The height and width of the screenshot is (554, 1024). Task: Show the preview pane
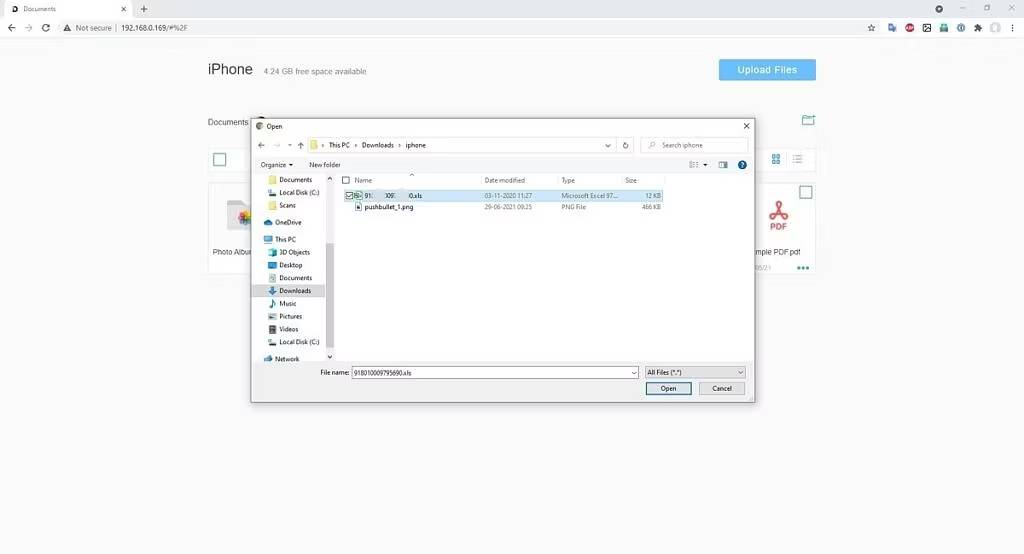tap(723, 165)
